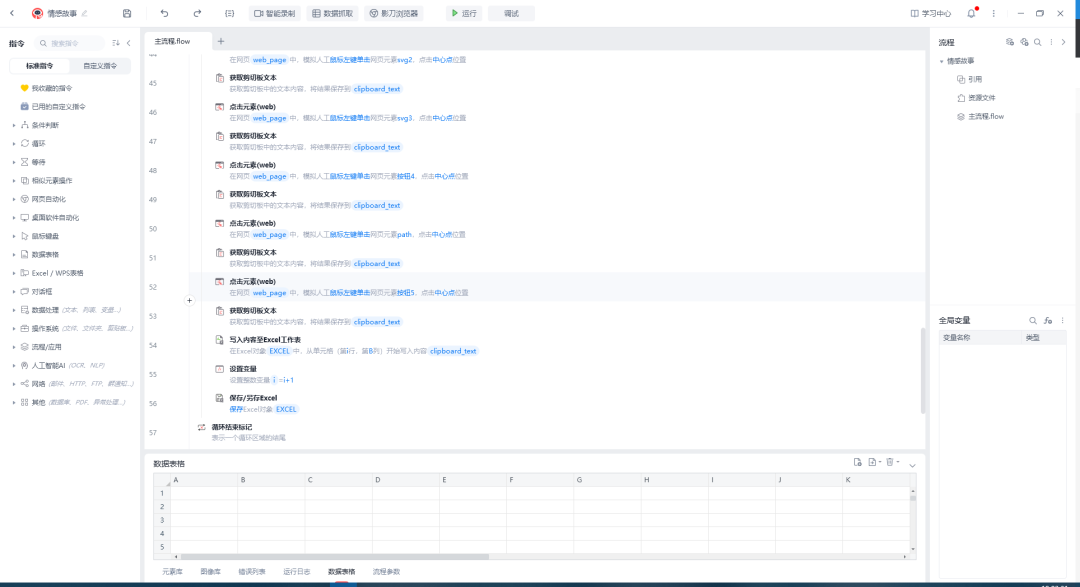Screen dimensions: 1080x587
Task: Add a new flow tab with plus
Action: [x=221, y=41]
